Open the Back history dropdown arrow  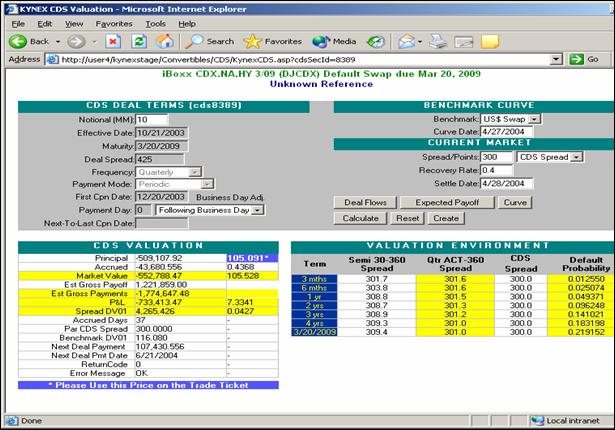coord(58,42)
